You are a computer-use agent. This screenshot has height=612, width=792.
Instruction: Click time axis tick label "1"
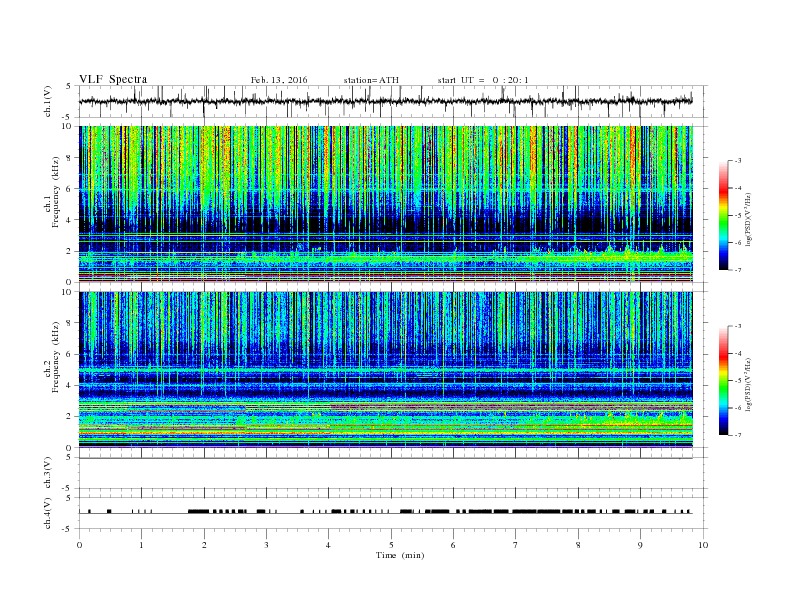tap(142, 545)
